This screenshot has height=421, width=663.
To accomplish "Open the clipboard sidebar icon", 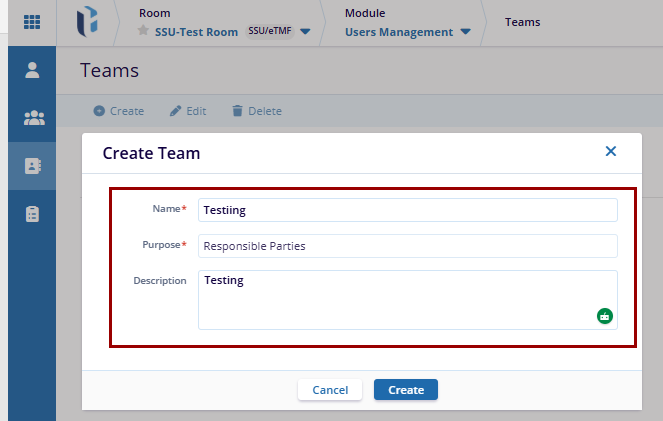I will click(x=32, y=214).
